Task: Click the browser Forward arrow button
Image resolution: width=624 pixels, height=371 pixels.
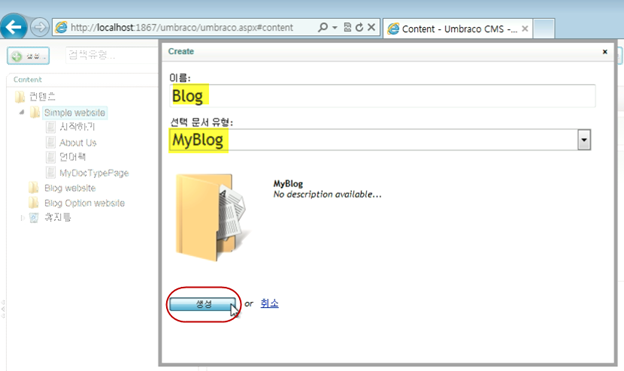Action: [x=39, y=27]
